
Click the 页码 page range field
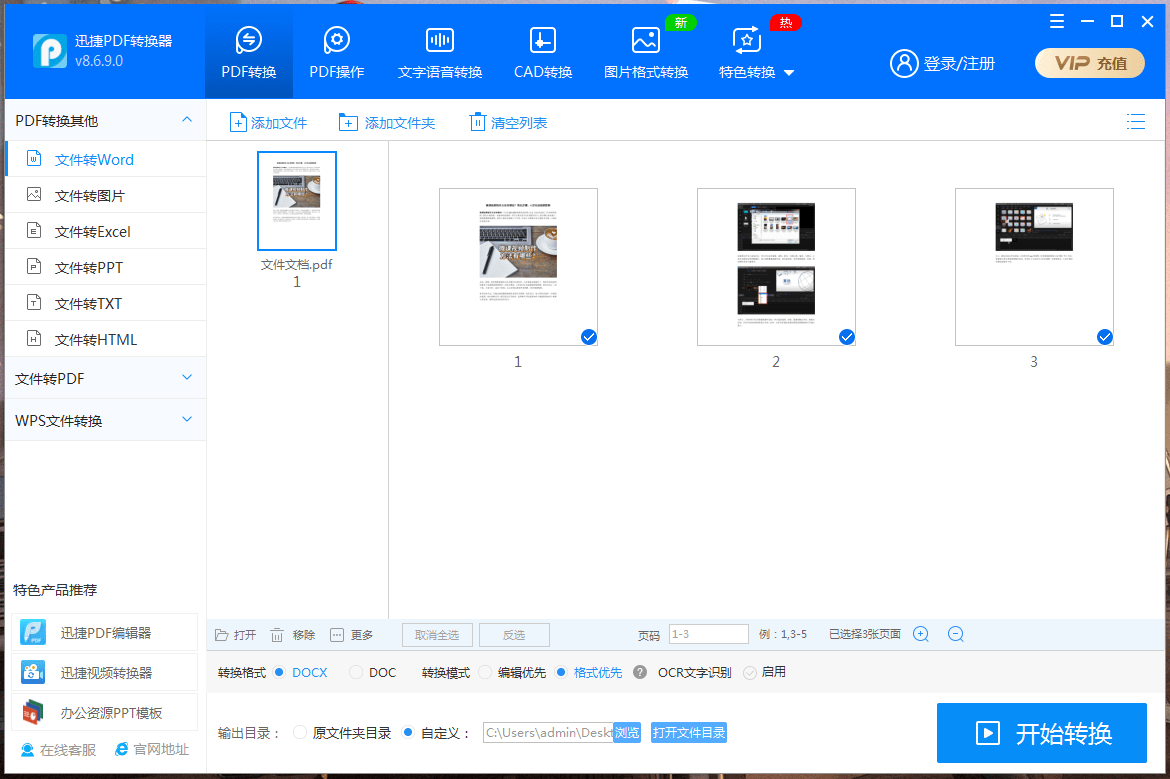point(708,634)
